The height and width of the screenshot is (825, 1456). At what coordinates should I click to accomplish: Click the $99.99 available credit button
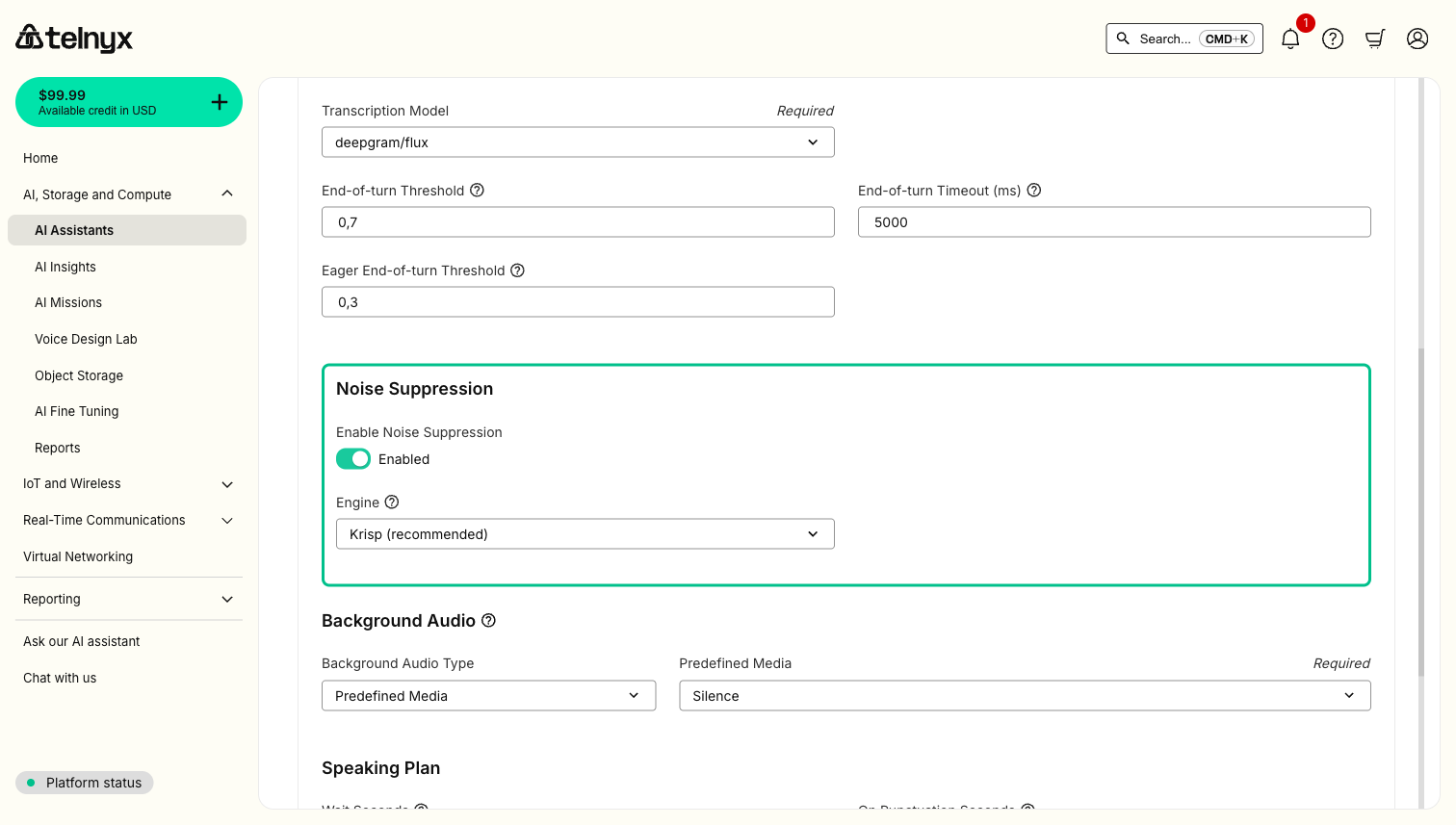point(129,102)
